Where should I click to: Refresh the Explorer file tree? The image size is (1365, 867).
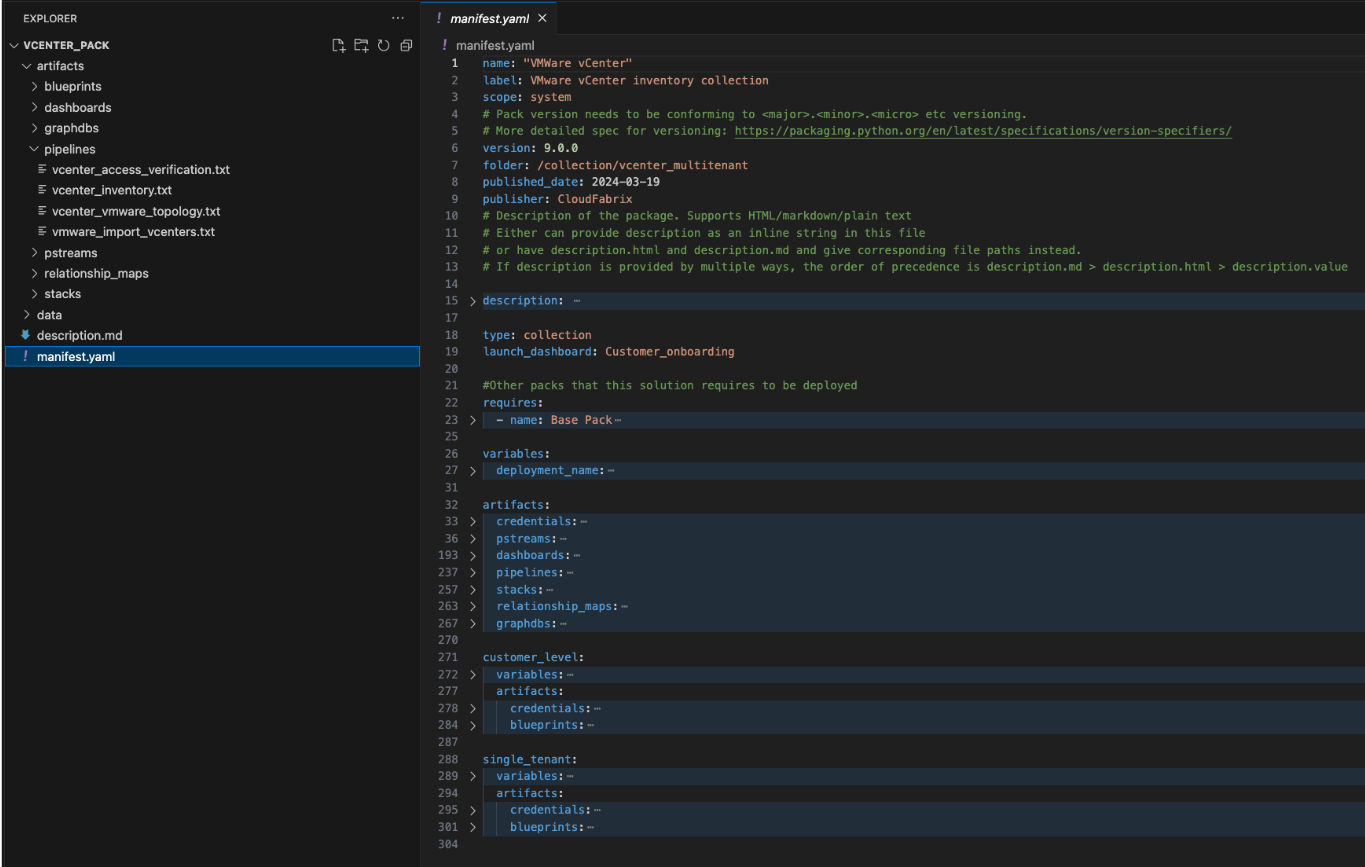[383, 45]
